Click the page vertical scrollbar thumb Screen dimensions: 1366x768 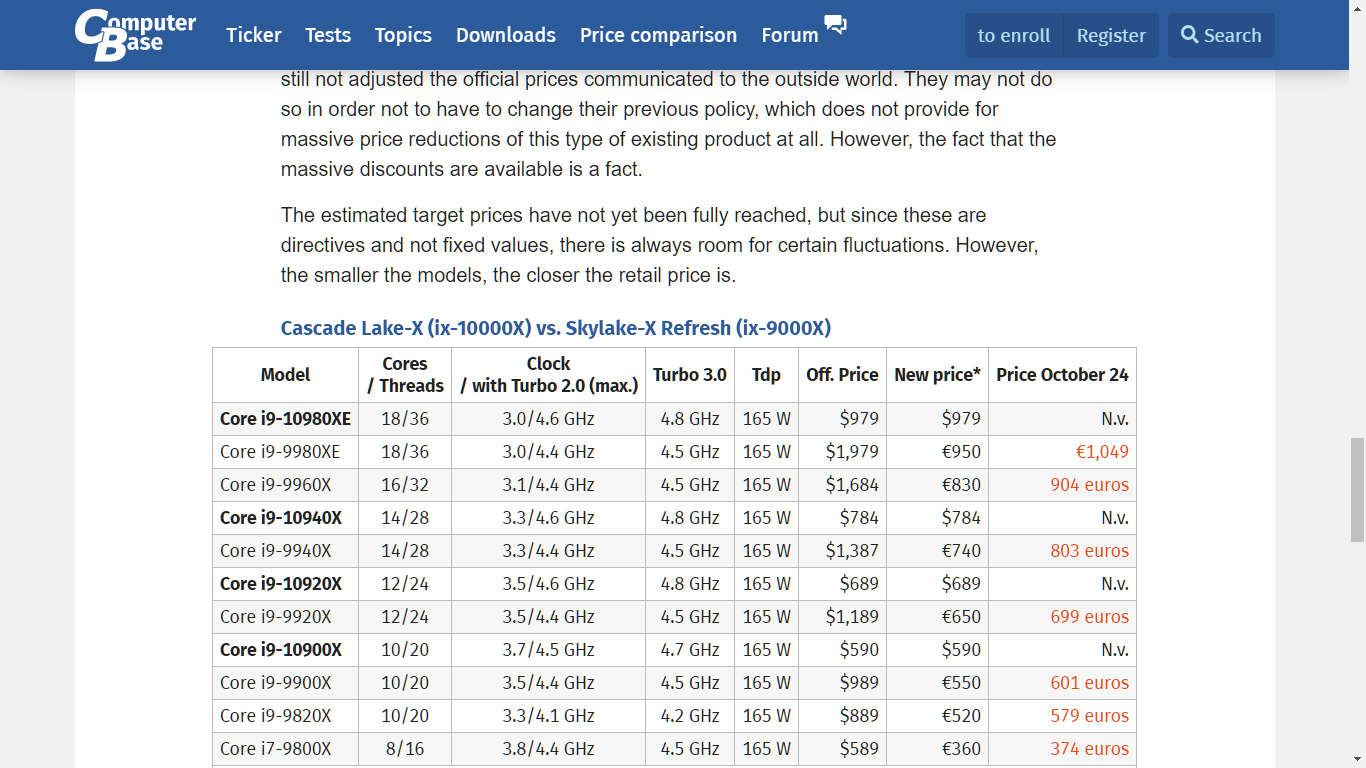(1357, 490)
